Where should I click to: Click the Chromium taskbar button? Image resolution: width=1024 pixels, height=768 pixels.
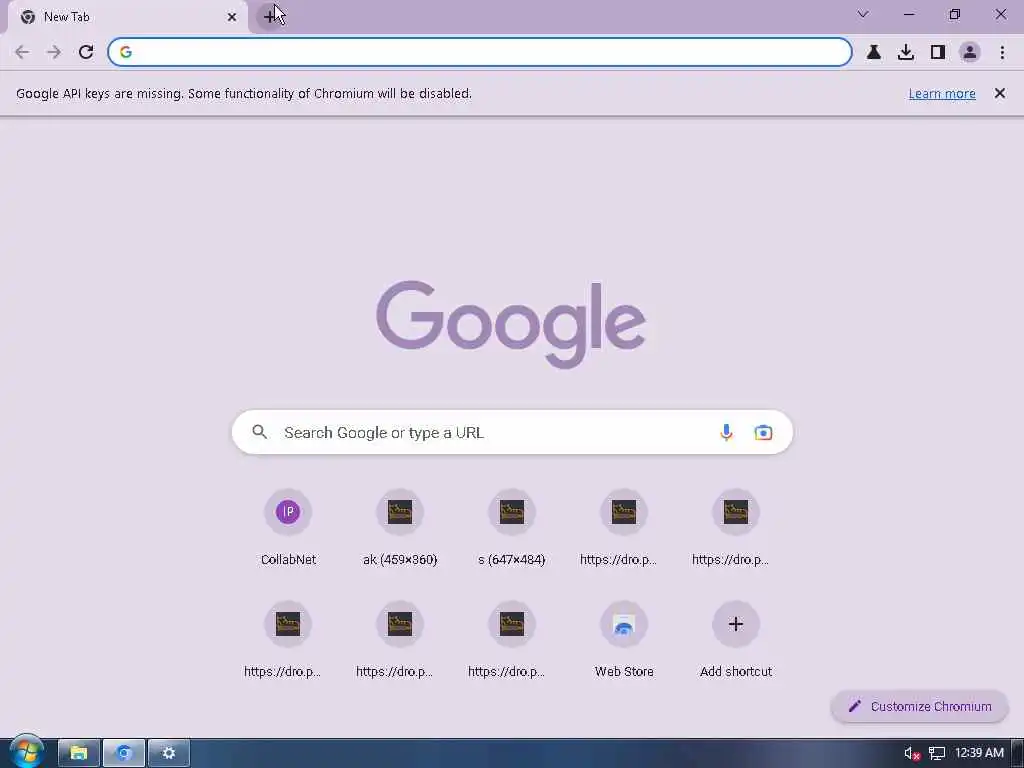point(124,753)
